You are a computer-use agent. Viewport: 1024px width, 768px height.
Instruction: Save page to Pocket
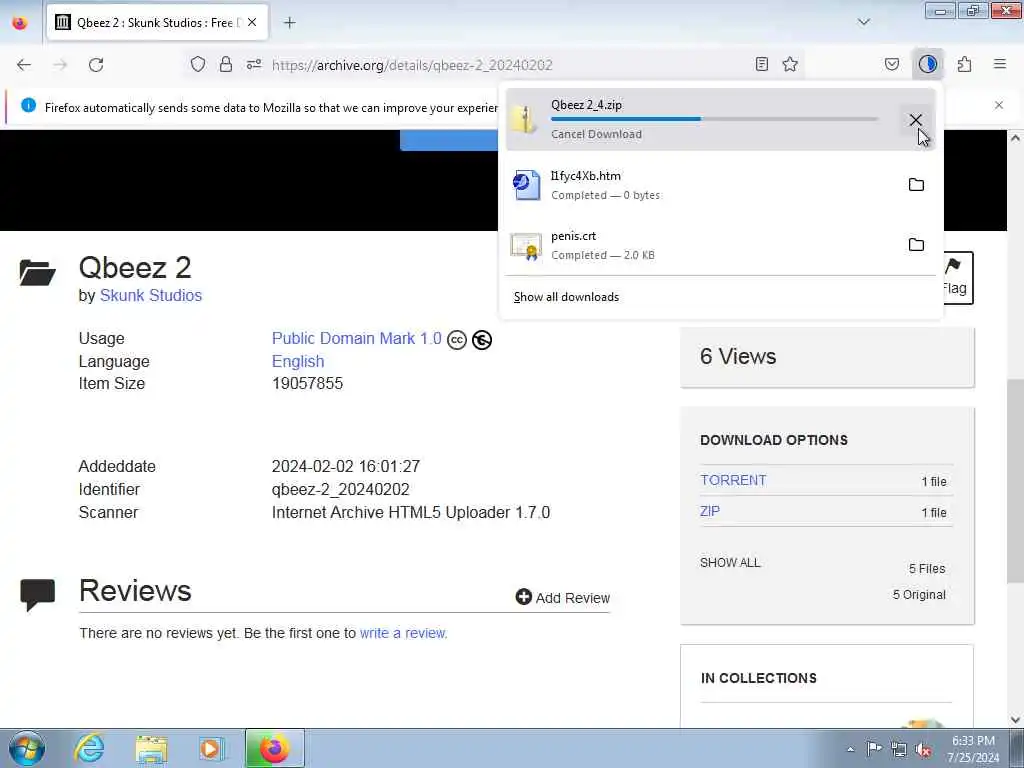(x=891, y=64)
